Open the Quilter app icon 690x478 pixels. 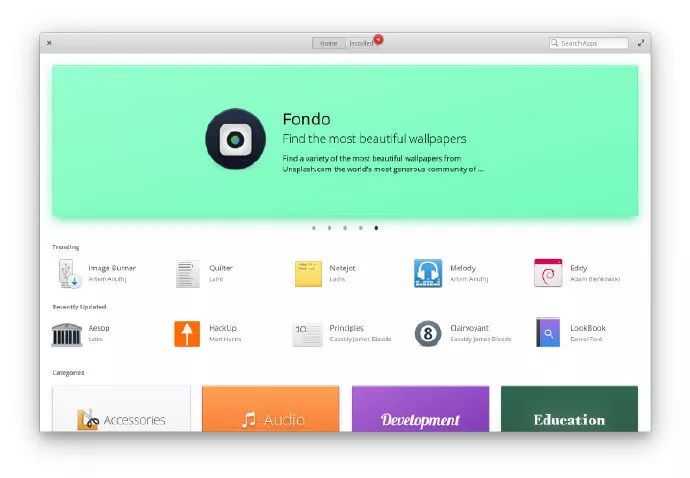(188, 274)
